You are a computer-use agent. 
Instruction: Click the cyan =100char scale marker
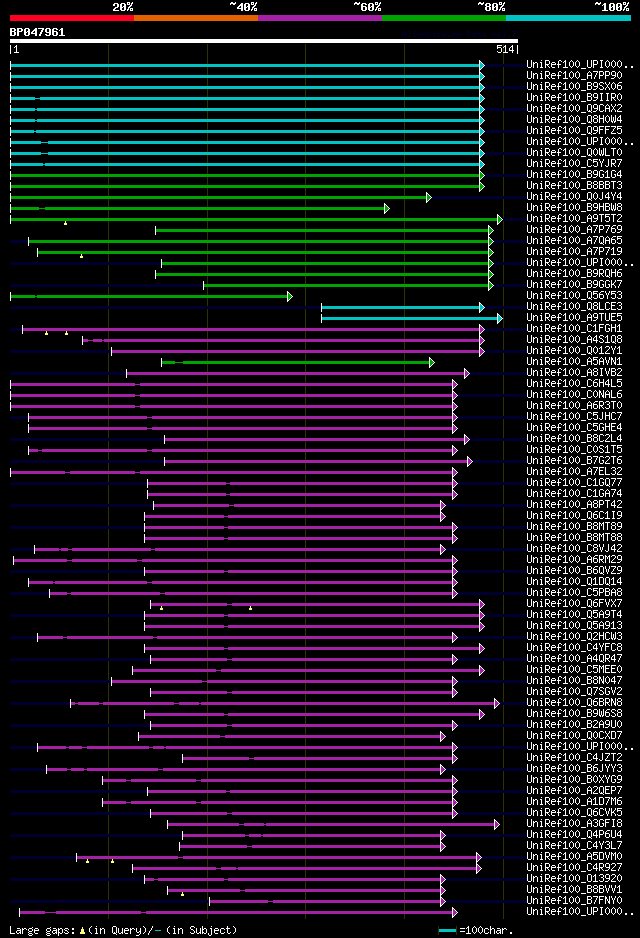[447, 931]
